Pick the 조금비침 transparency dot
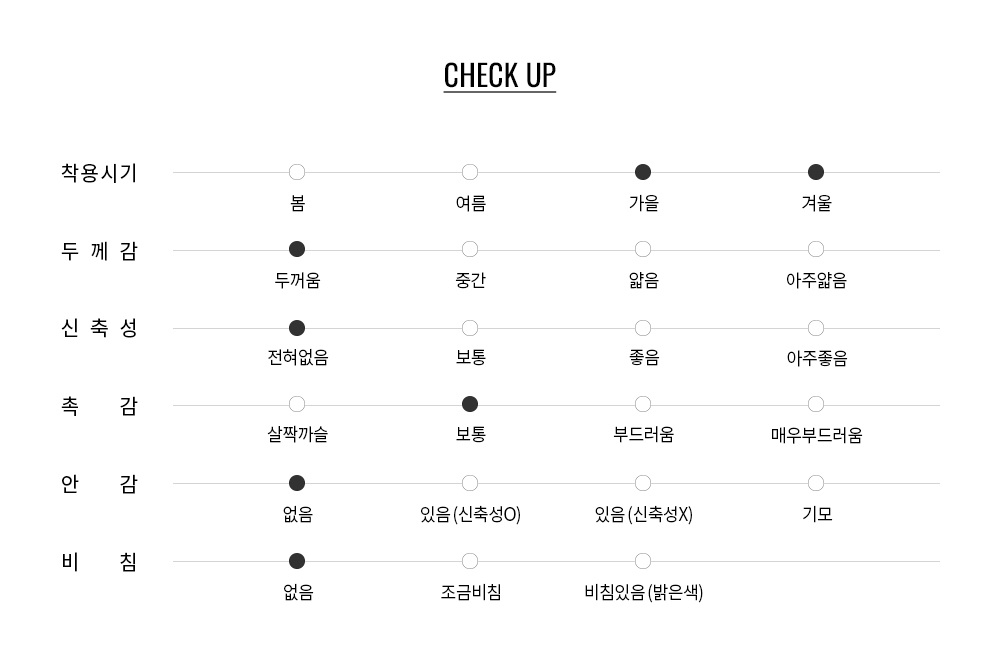1000x661 pixels. 470,561
